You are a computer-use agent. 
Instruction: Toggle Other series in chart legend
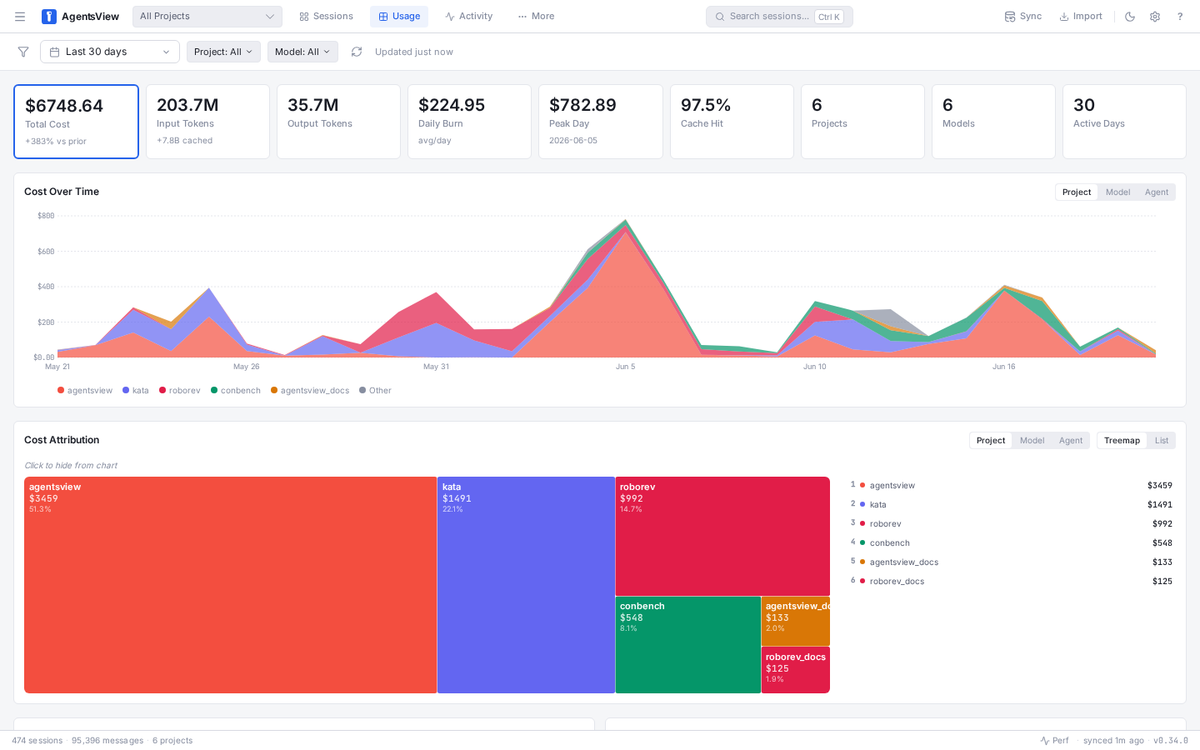[375, 390]
